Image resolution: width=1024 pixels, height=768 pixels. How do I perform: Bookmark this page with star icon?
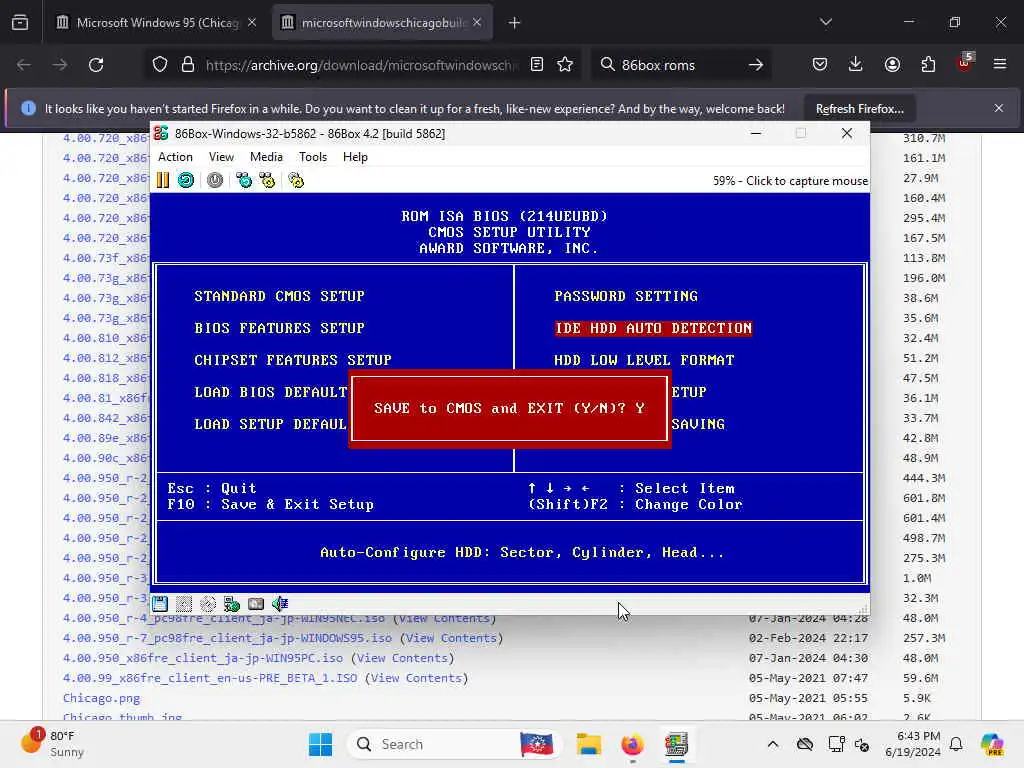(565, 65)
